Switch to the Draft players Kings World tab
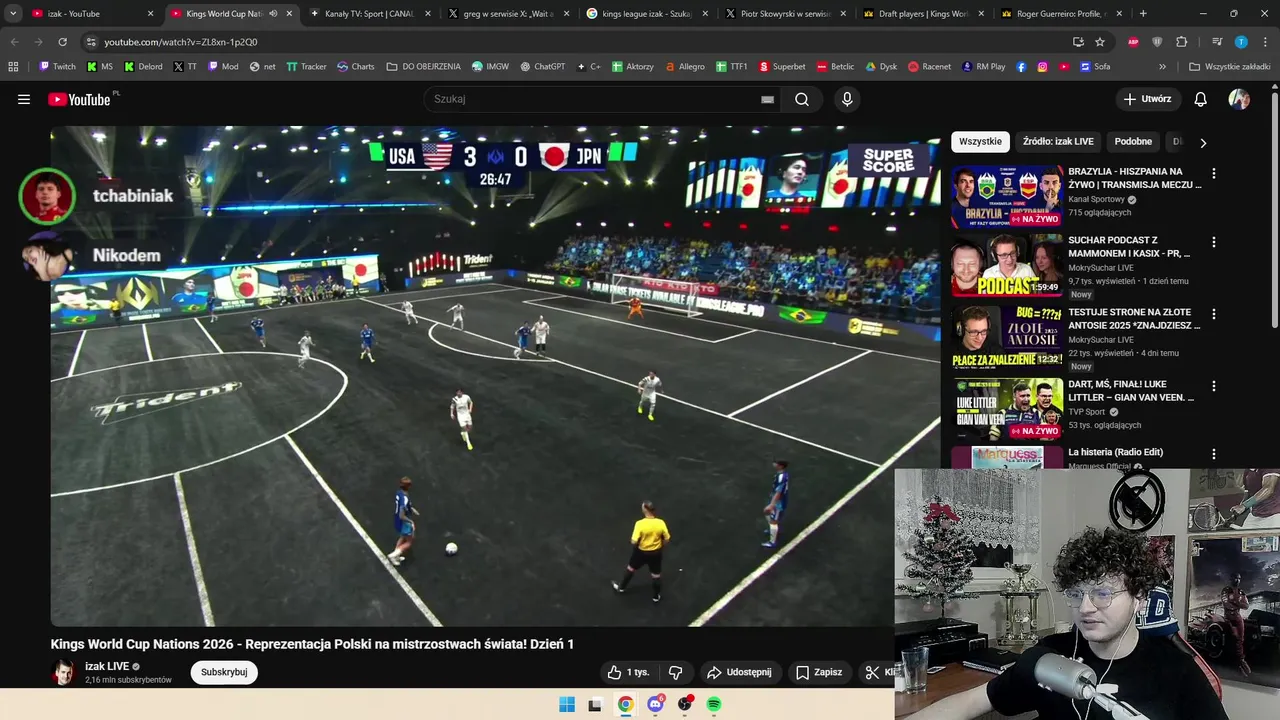1280x720 pixels. (x=925, y=14)
